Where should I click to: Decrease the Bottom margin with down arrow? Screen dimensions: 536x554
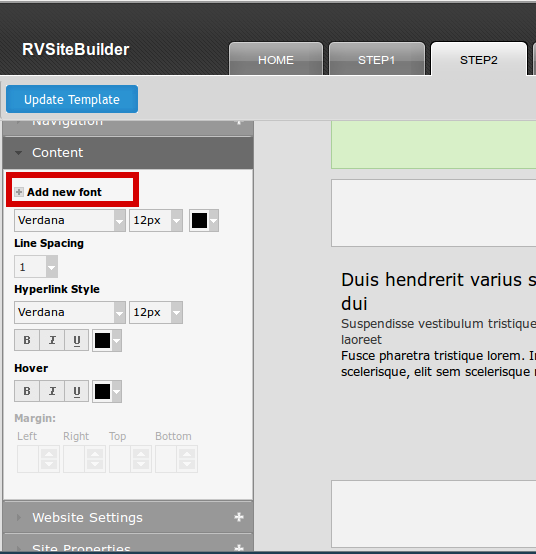click(x=187, y=464)
